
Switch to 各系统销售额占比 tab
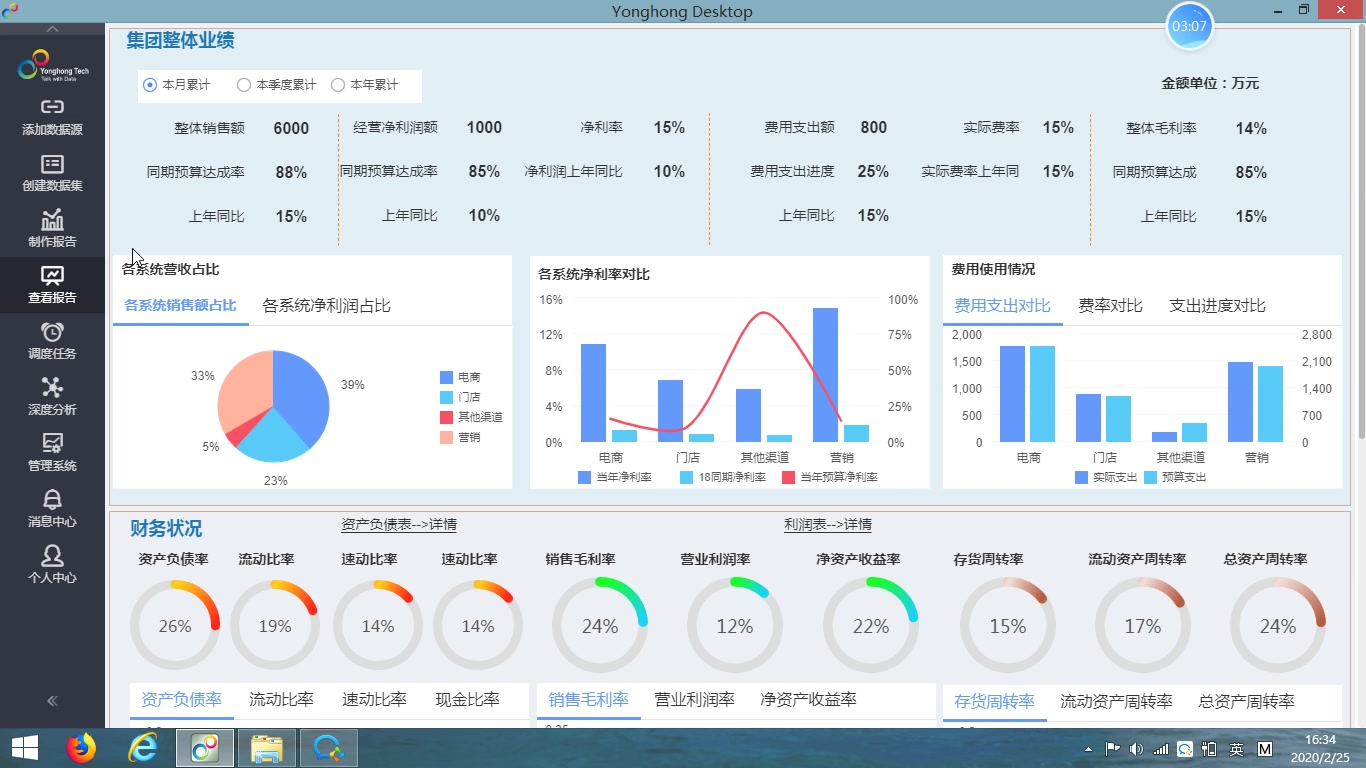pos(181,306)
